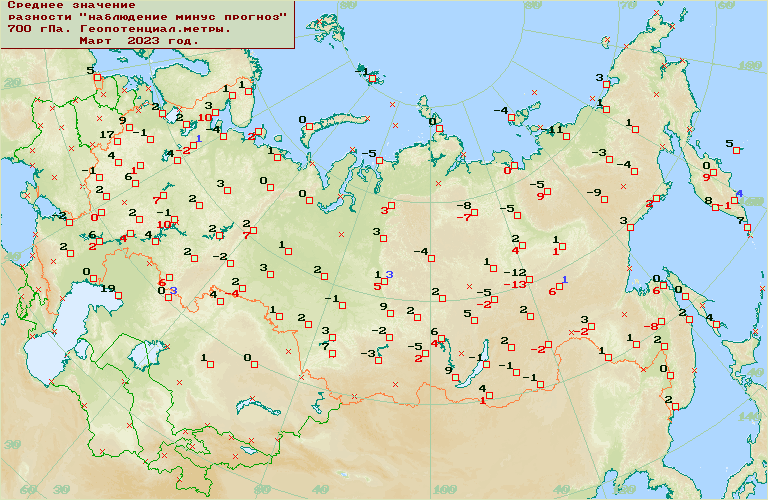Click the date text 'Март 2023 год.'
Image resolution: width=768 pixels, height=500 pixels.
(139, 41)
